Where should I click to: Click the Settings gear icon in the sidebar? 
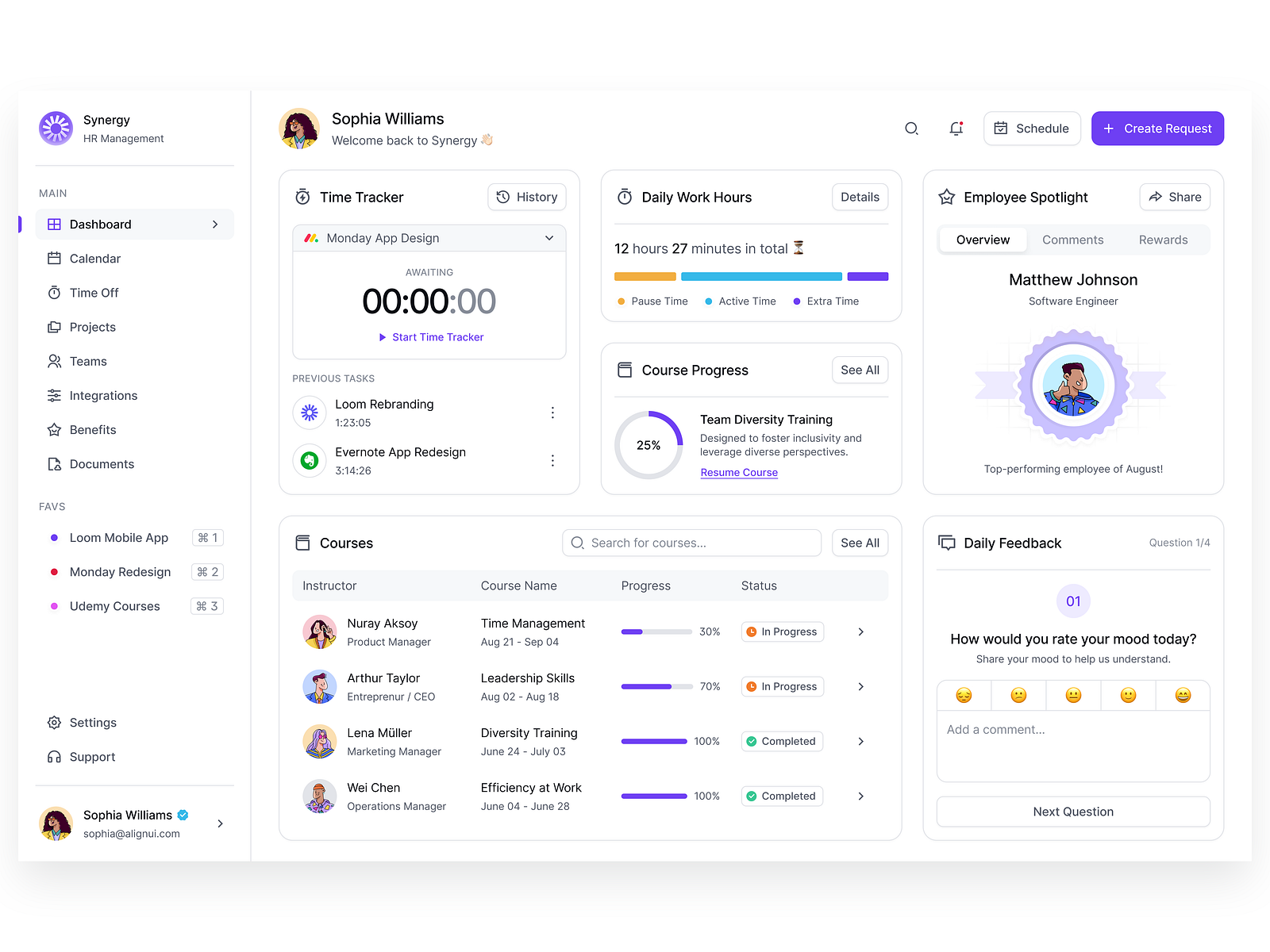(54, 722)
